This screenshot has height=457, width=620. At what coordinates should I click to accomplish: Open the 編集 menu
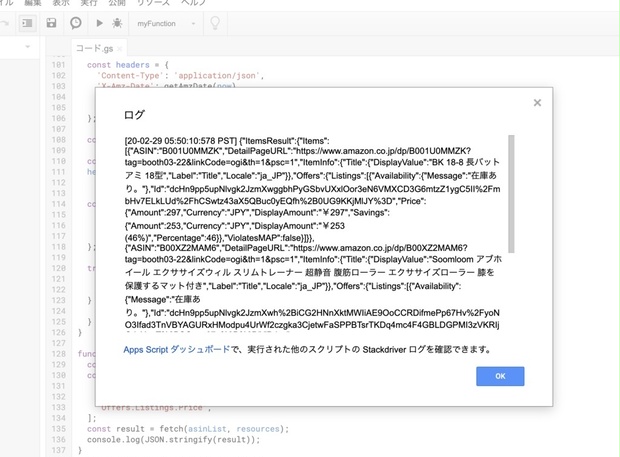[x=33, y=3]
